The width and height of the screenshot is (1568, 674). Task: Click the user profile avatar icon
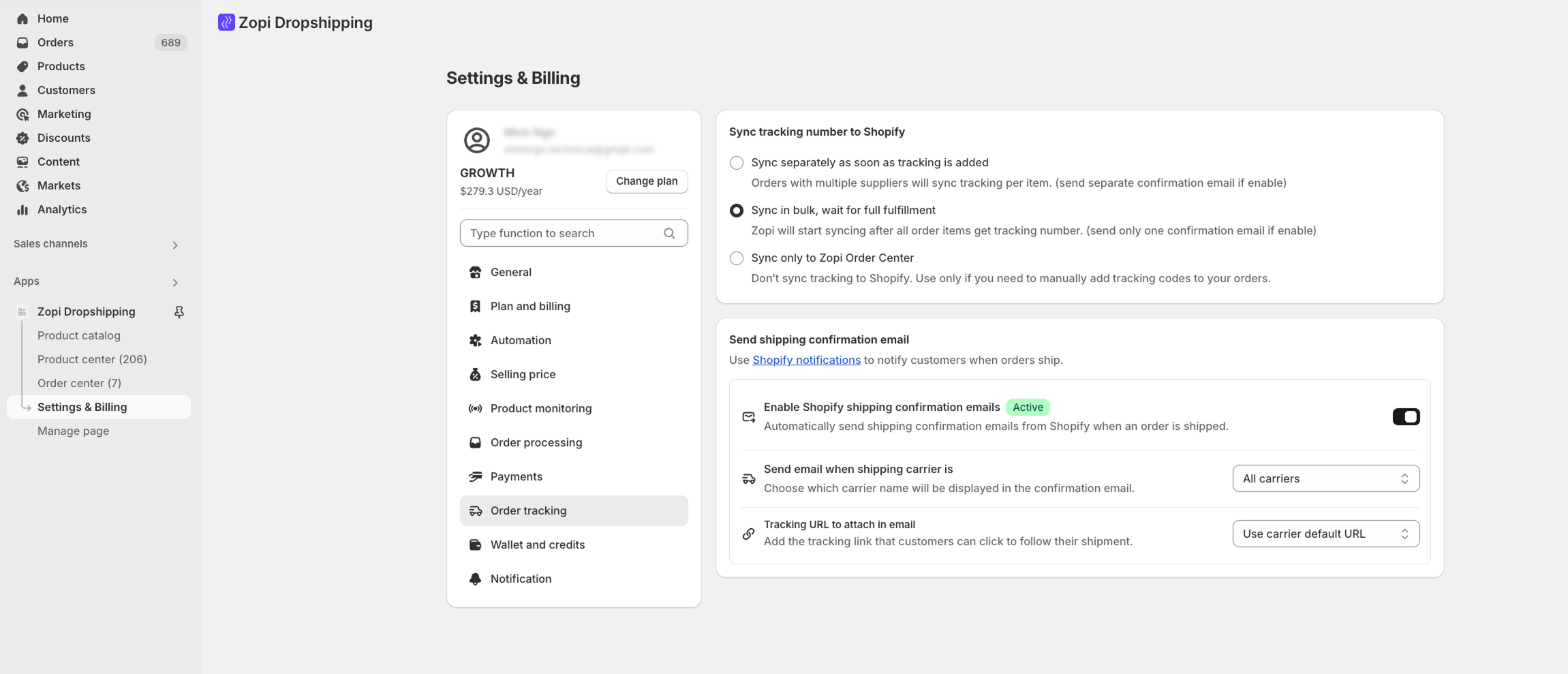[476, 140]
